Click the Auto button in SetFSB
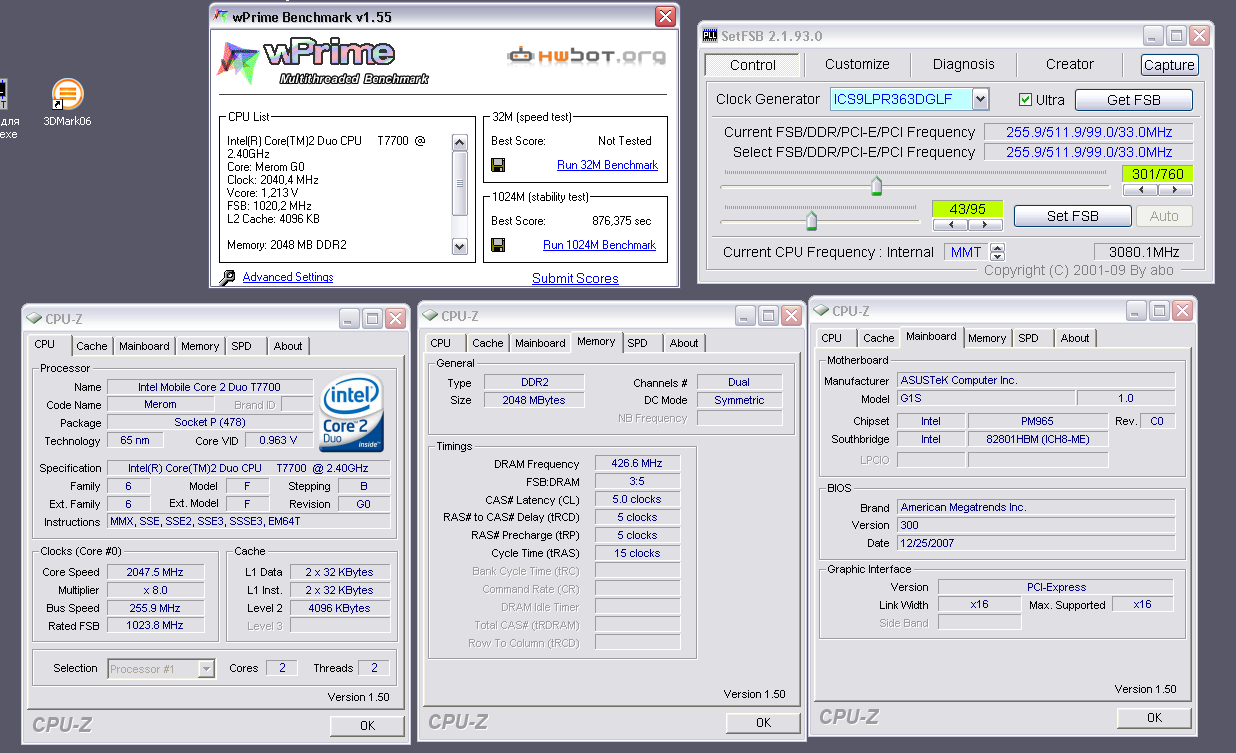The width and height of the screenshot is (1236, 753). 1164,216
